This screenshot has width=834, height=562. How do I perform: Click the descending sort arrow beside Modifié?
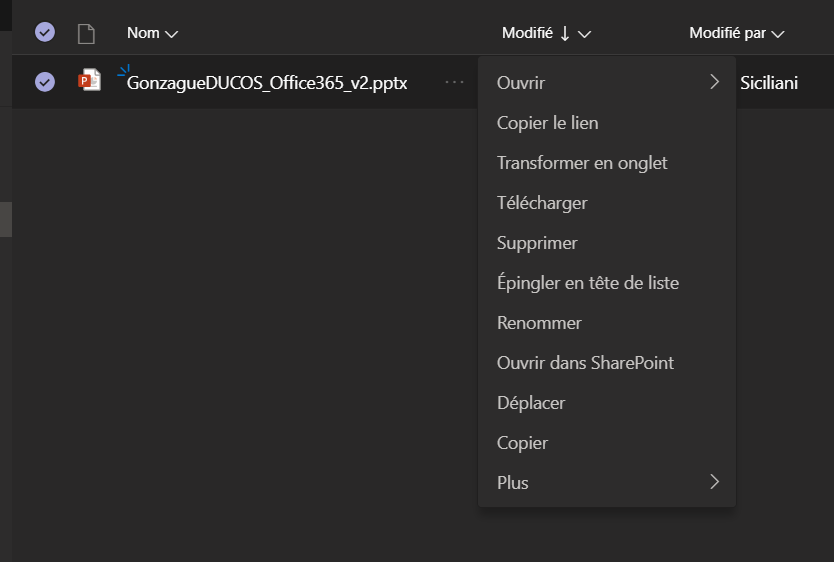point(565,34)
